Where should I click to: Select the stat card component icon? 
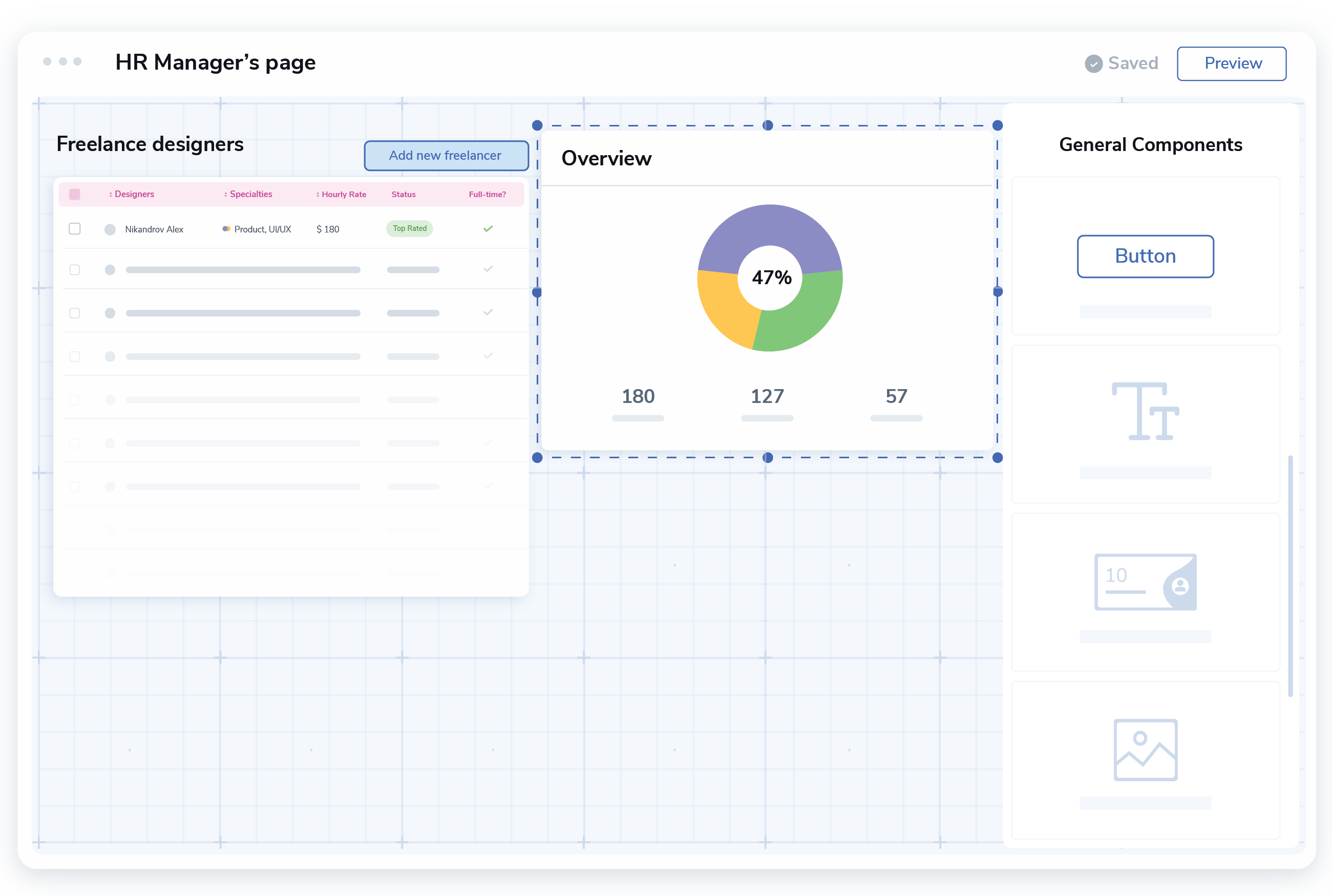tap(1145, 582)
